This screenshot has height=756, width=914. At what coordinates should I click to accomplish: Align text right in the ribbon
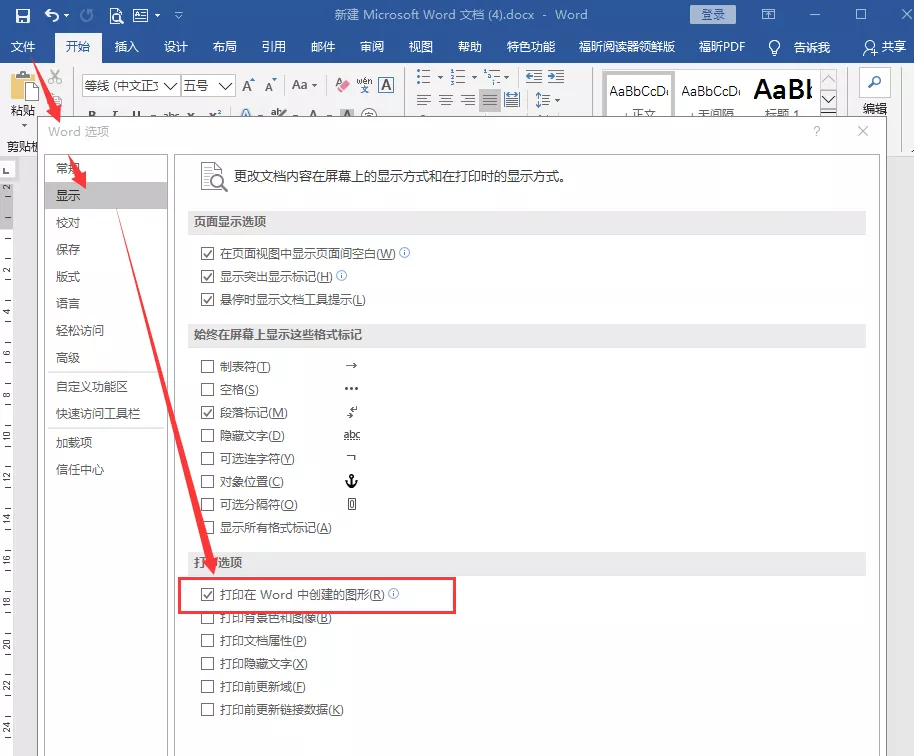coord(468,100)
